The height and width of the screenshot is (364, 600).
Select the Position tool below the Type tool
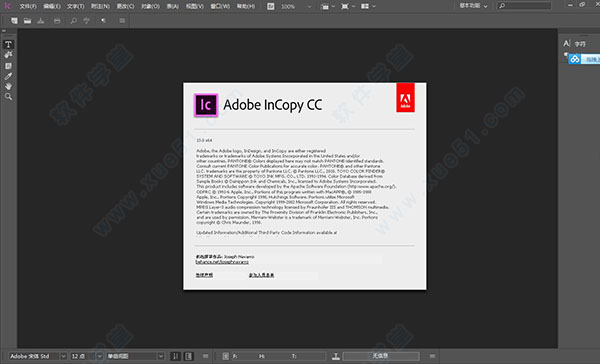[8, 55]
